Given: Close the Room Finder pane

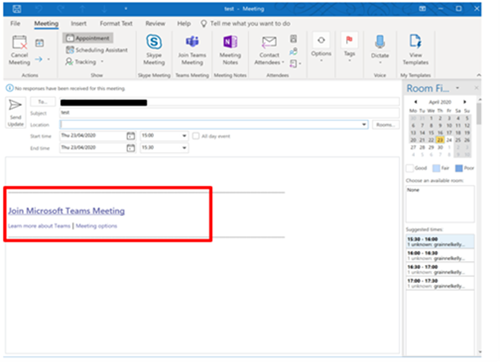Looking at the screenshot, I should 476,88.
